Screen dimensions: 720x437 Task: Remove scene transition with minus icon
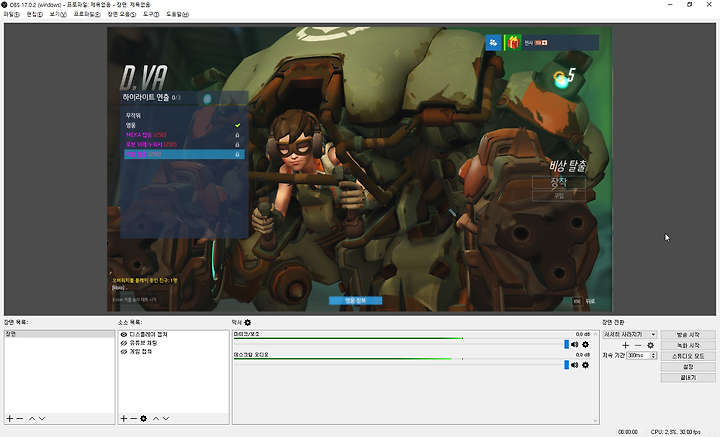coord(638,345)
